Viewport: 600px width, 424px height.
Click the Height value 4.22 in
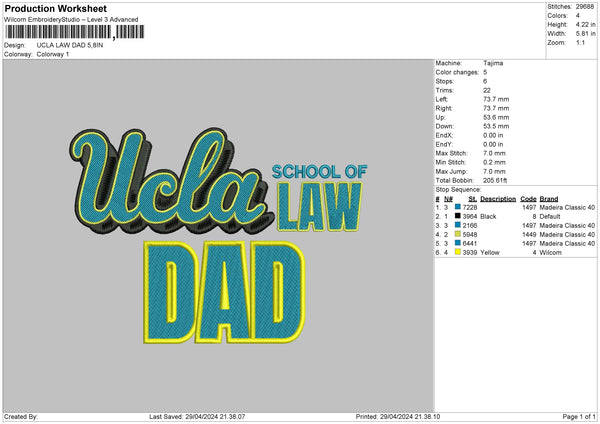(585, 24)
